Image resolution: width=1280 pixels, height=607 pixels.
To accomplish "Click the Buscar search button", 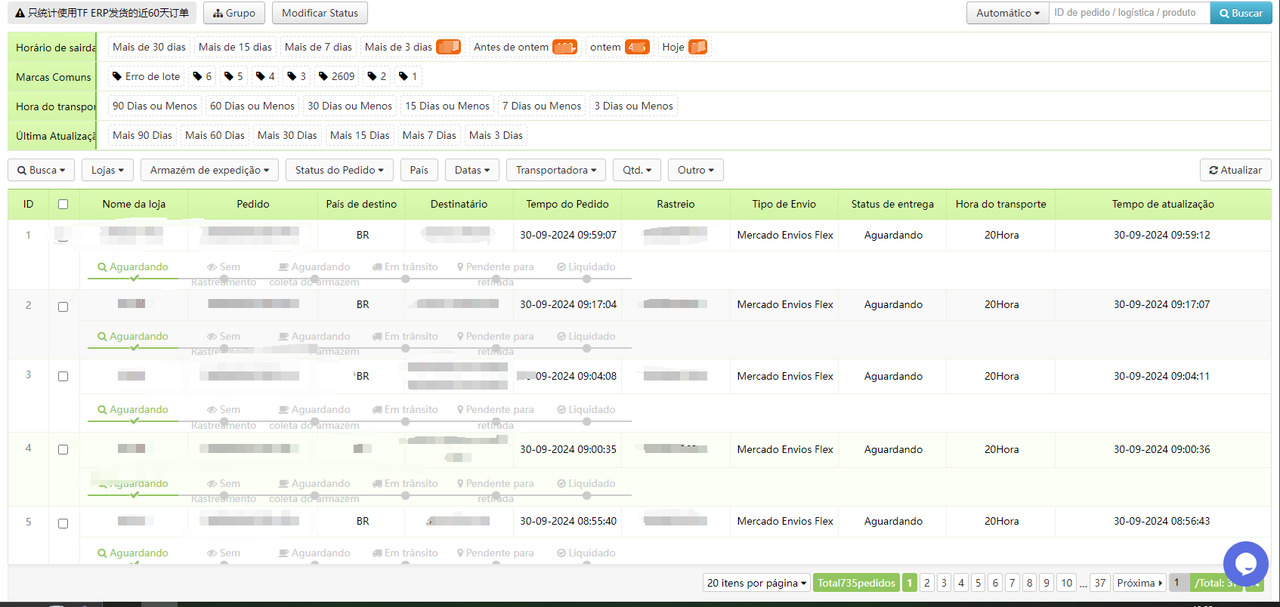I will tap(1240, 13).
